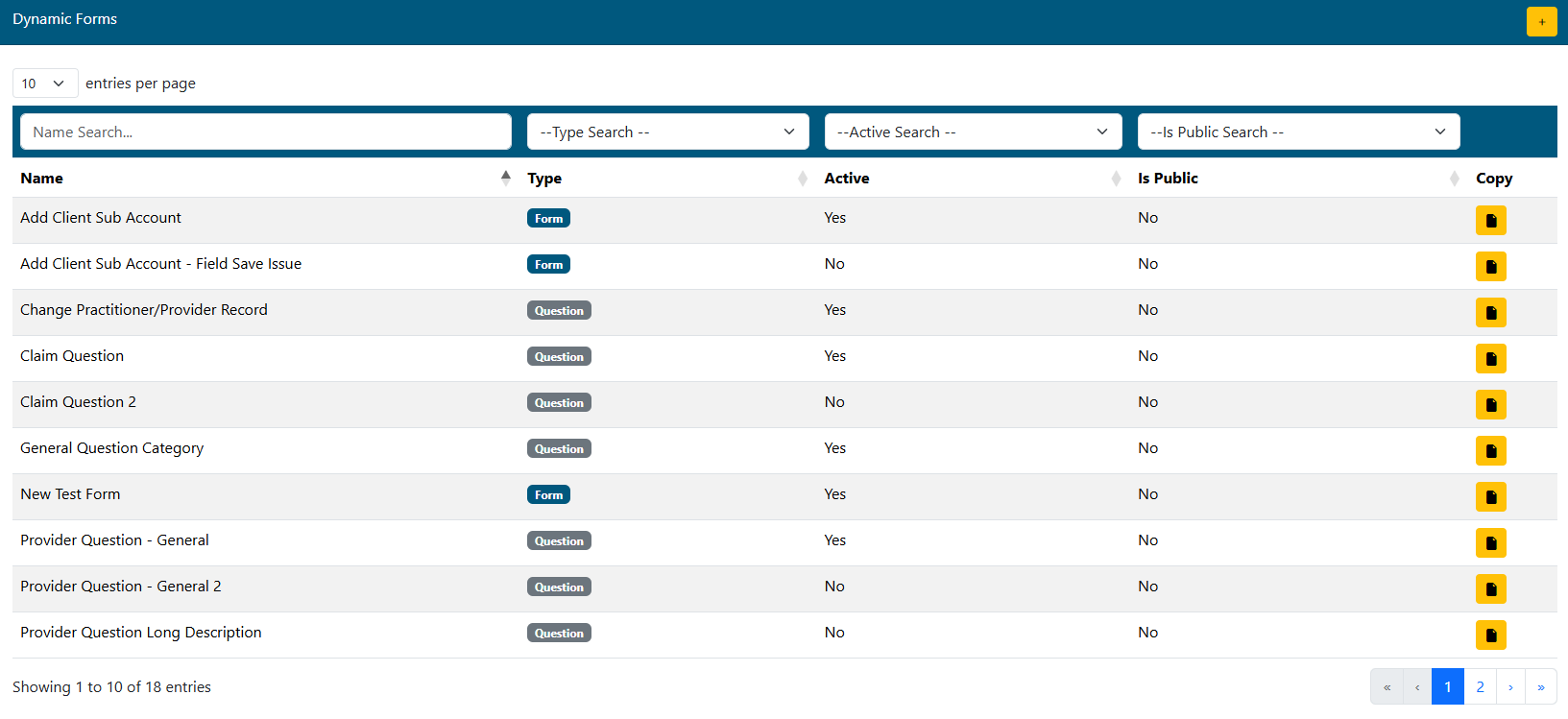Copy the Claim Question row
Image resolution: width=1568 pixels, height=719 pixels.
(1490, 359)
